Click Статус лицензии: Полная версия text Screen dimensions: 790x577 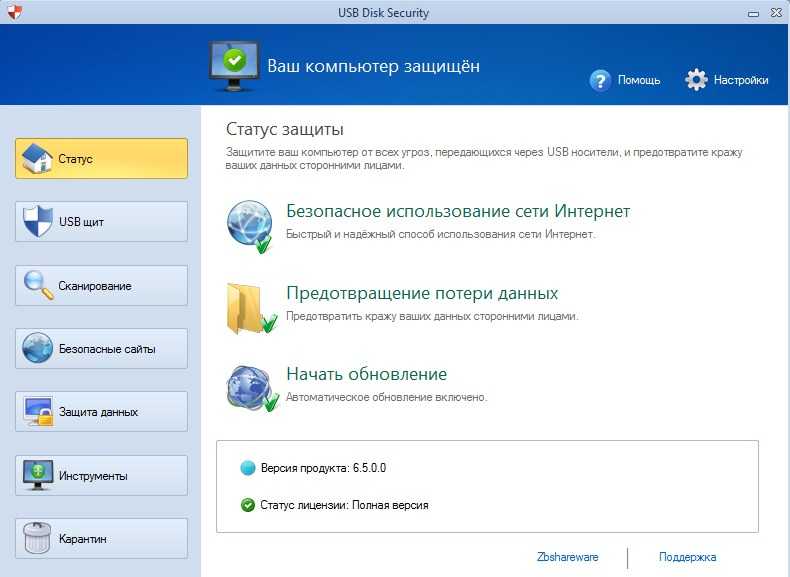(x=345, y=505)
